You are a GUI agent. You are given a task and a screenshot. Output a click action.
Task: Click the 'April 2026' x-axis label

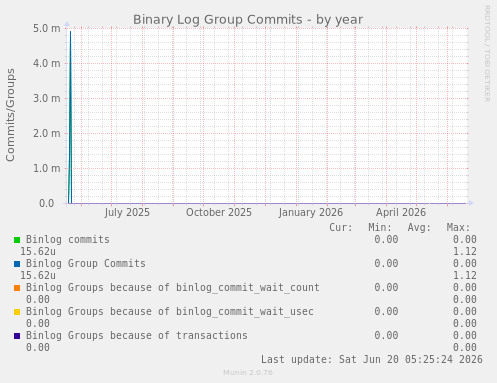[401, 212]
